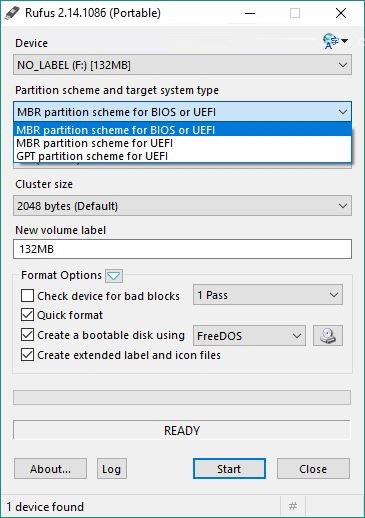This screenshot has width=365, height=518.
Task: Click the disk image select icon
Action: [x=328, y=335]
